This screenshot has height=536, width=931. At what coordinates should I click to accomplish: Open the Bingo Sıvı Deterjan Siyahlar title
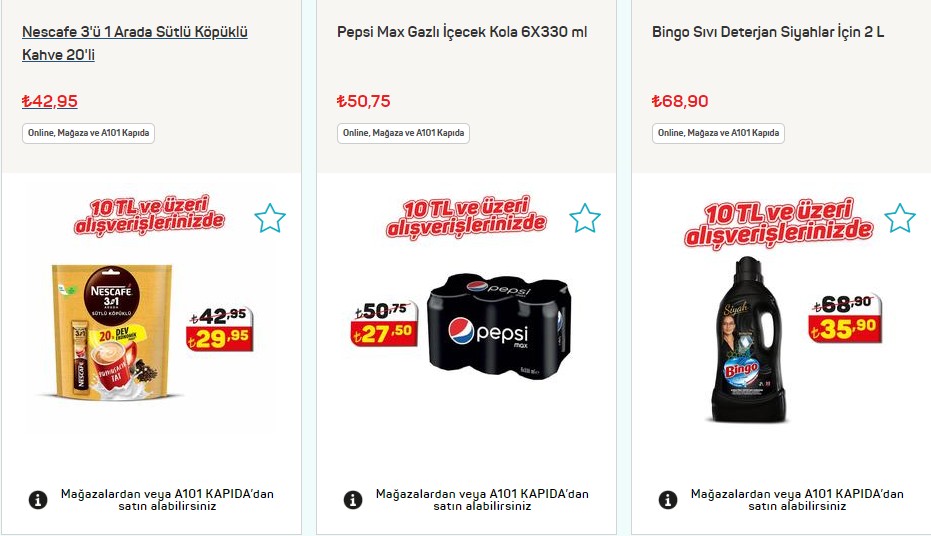[768, 32]
